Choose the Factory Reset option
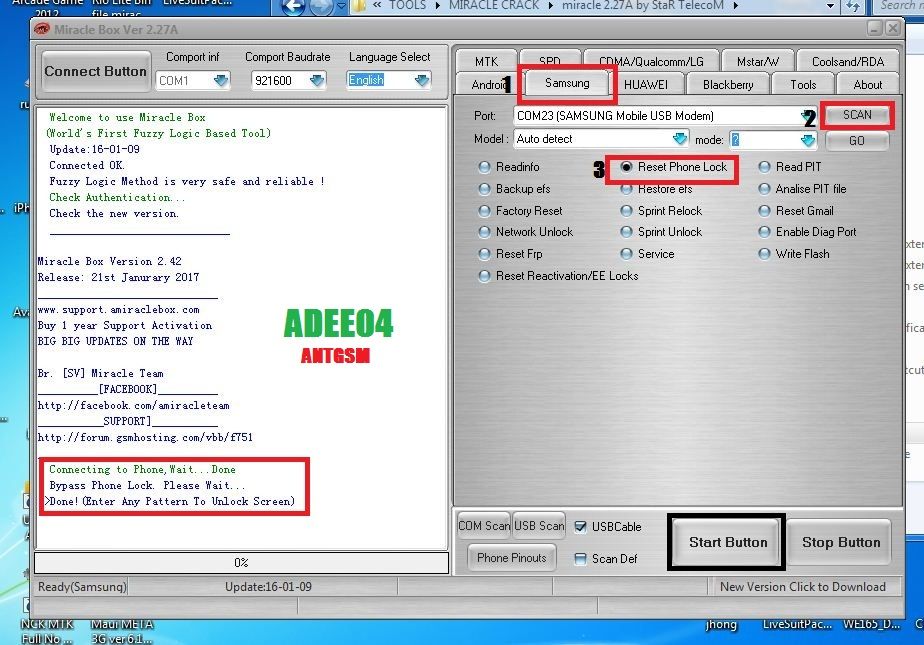 point(521,211)
